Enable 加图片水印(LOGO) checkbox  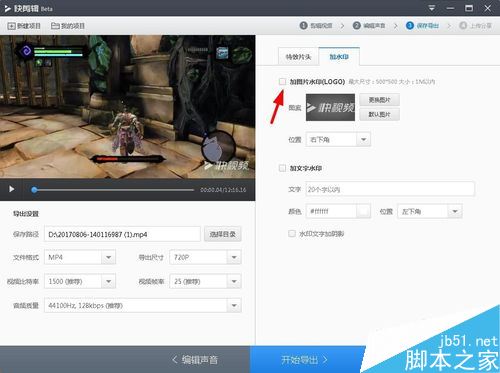pyautogui.click(x=282, y=81)
